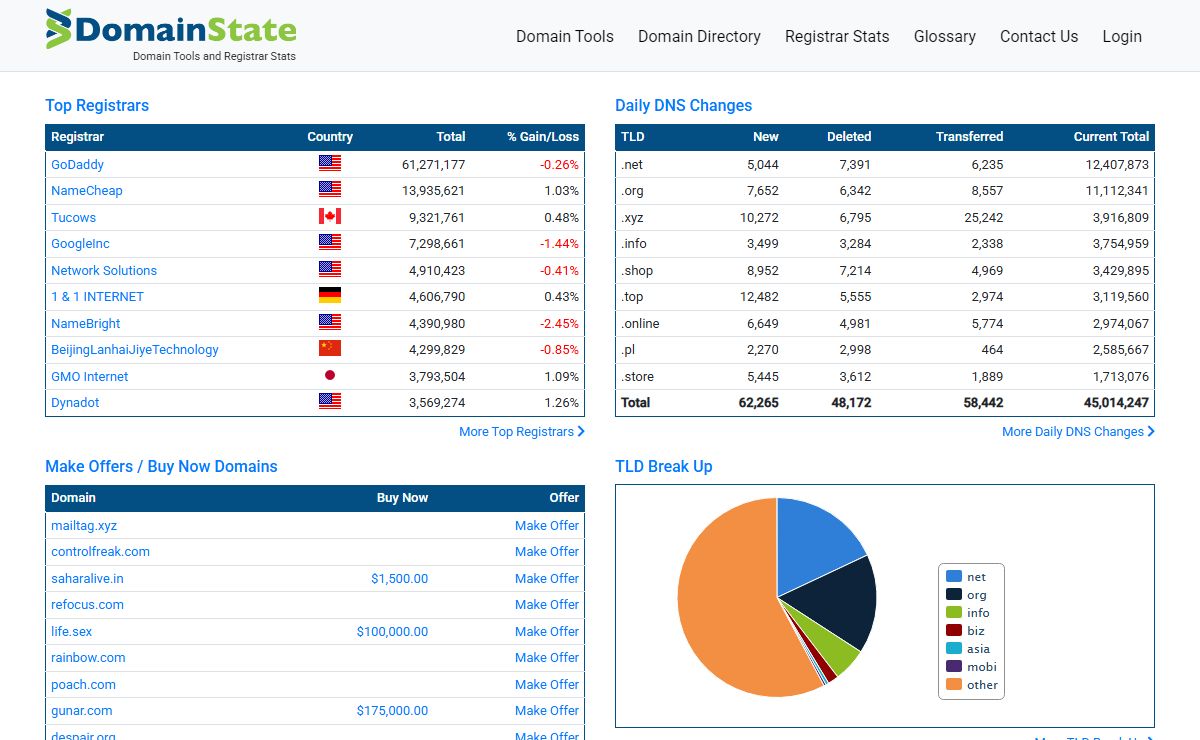
Task: Click the .xyz TLD row label
Action: (x=632, y=217)
